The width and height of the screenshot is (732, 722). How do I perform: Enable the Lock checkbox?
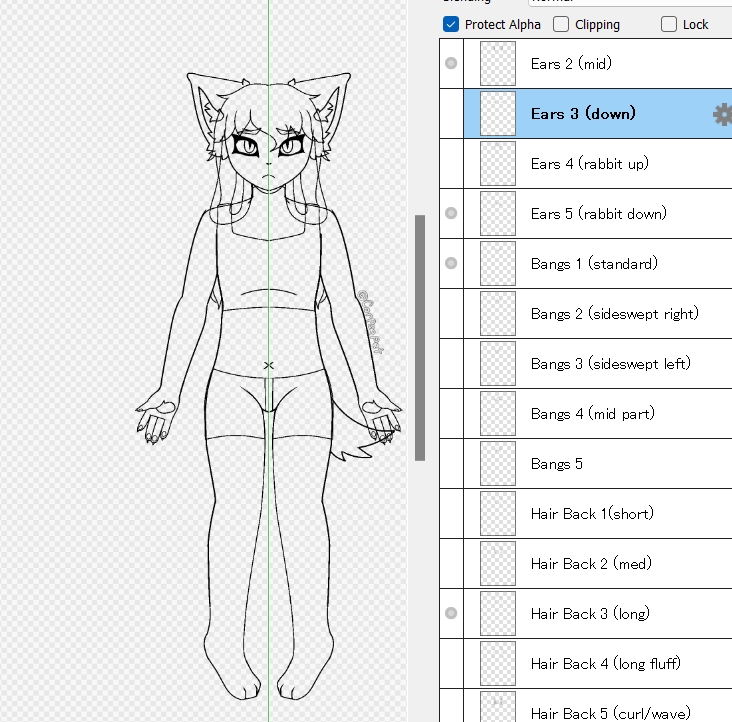pos(669,24)
